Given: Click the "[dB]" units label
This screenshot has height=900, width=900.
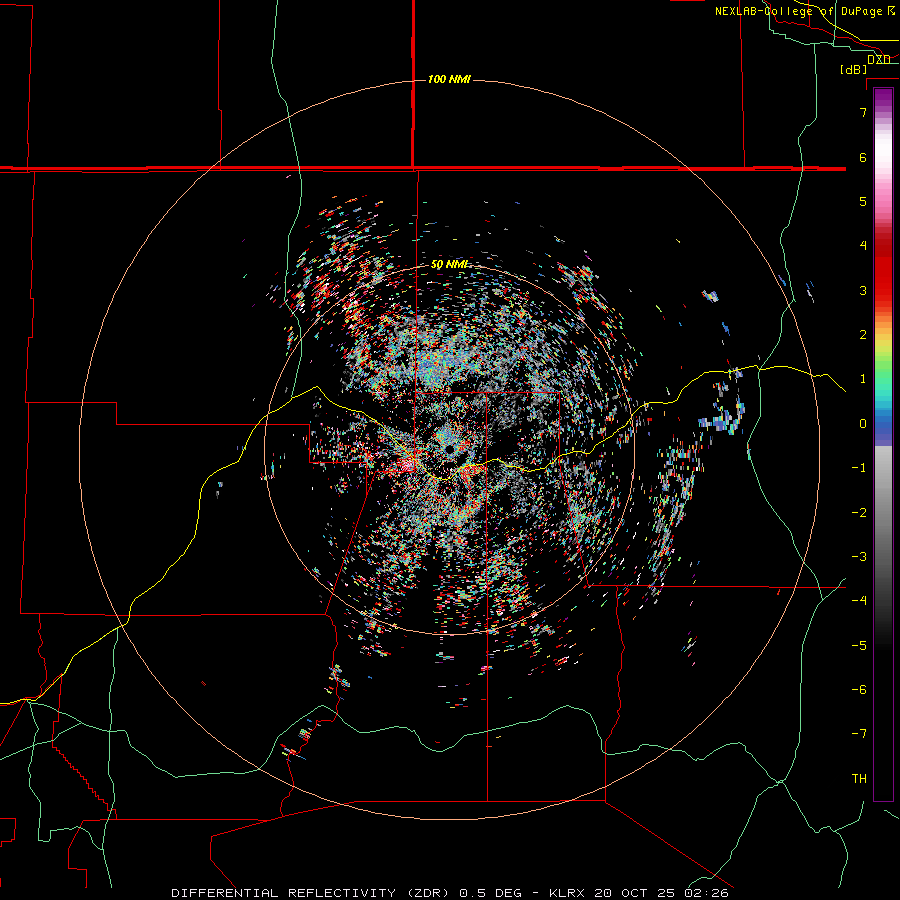Looking at the screenshot, I should 854,70.
